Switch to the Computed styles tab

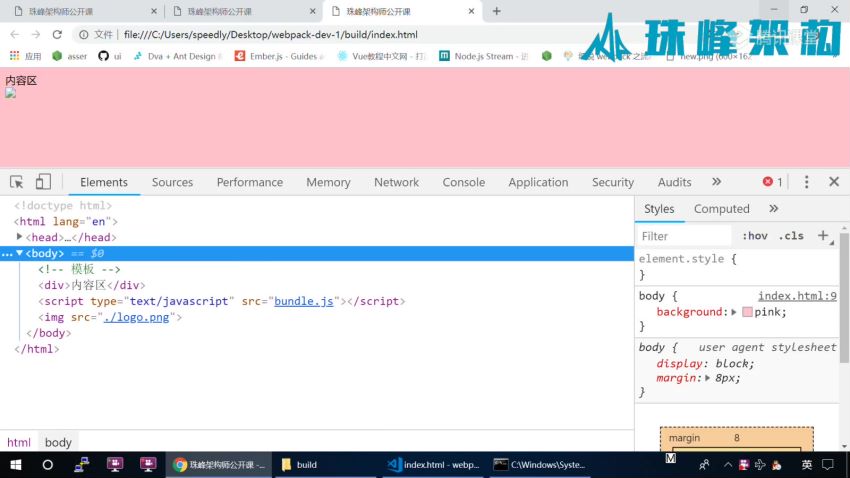(722, 209)
